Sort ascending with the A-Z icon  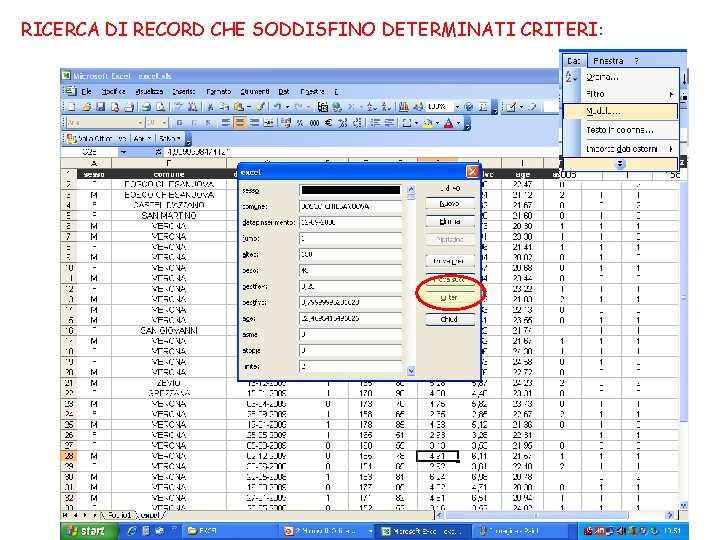click(x=371, y=107)
